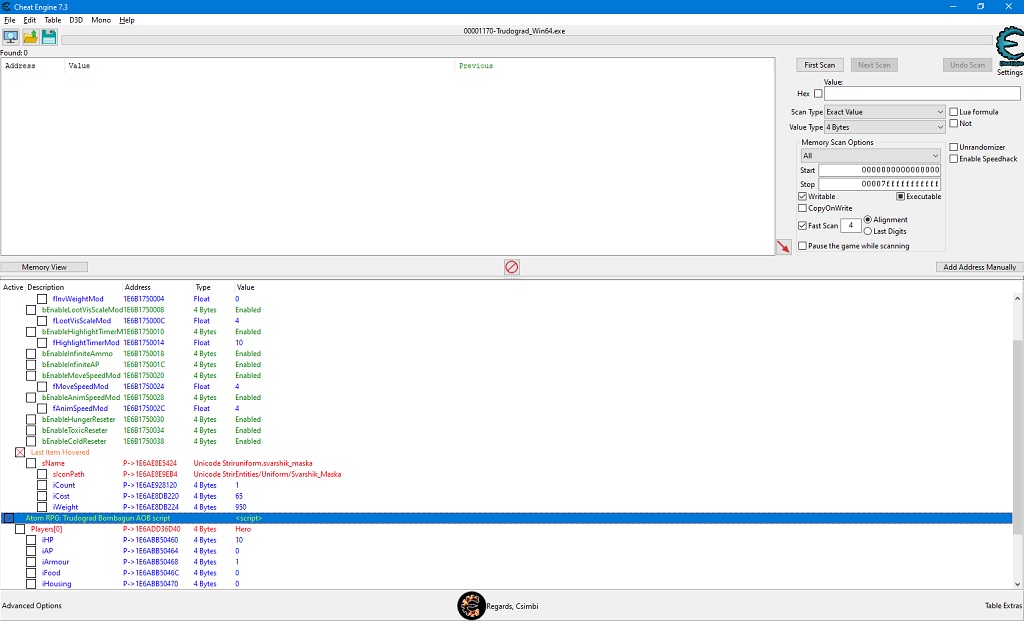The width and height of the screenshot is (1024, 621).
Task: Click the red arrow add-to-address-list icon
Action: click(x=783, y=246)
